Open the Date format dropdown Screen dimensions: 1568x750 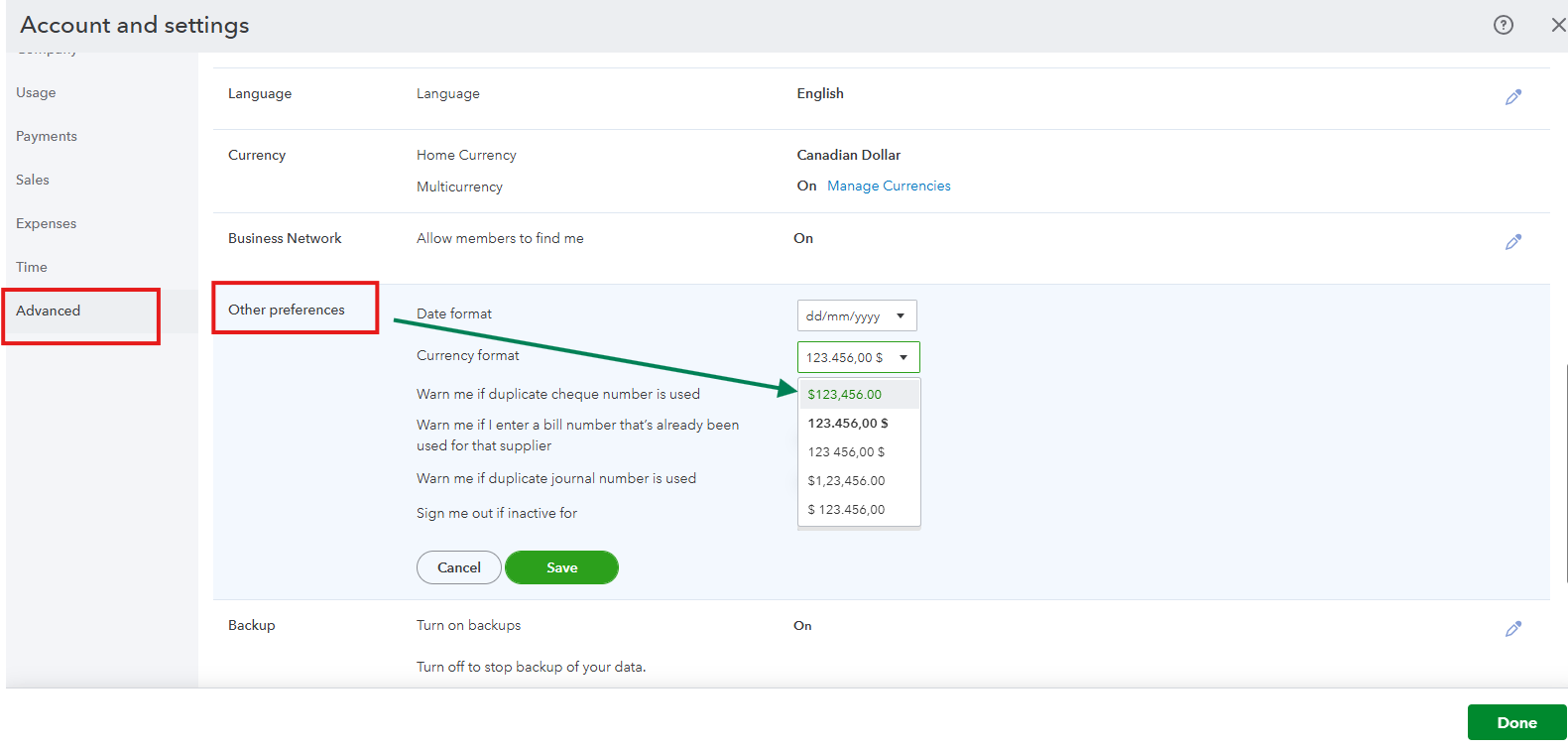point(857,315)
